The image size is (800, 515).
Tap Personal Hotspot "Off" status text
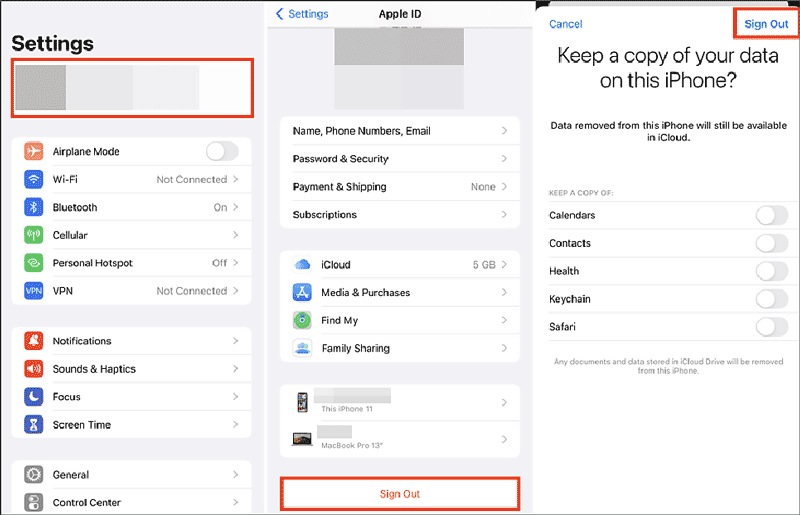[219, 263]
